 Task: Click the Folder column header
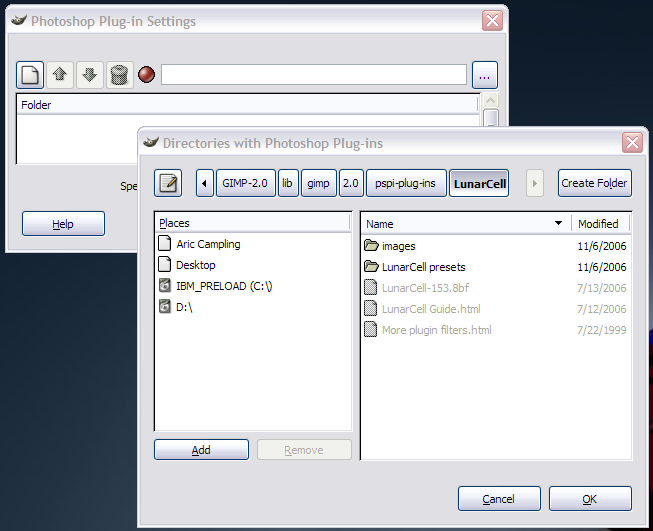click(x=247, y=105)
